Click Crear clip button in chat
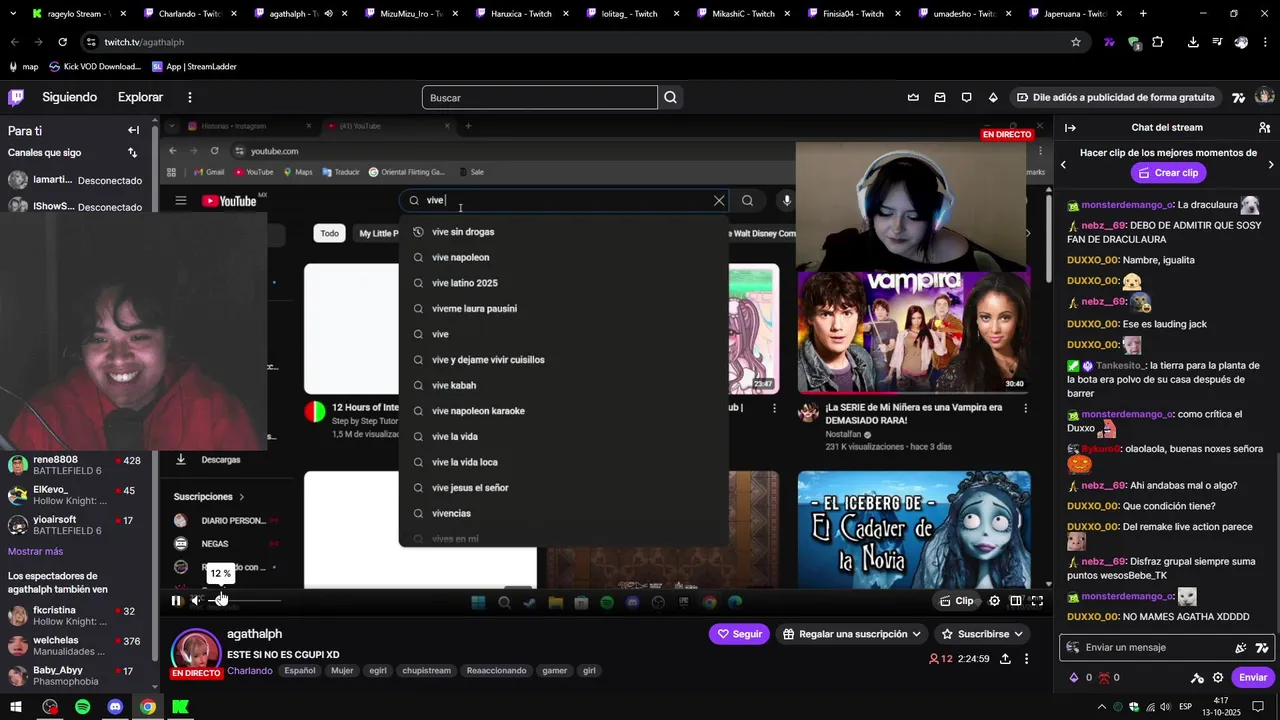 point(1168,172)
